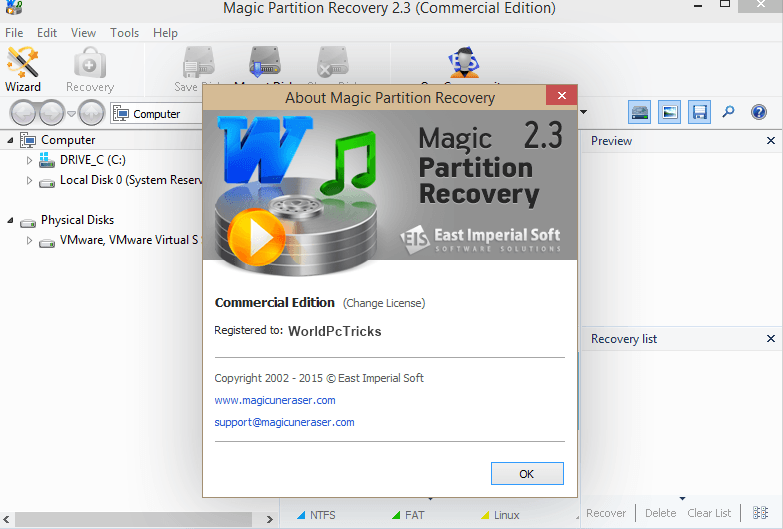This screenshot has height=529, width=783.
Task: Open the View menu
Action: [83, 33]
